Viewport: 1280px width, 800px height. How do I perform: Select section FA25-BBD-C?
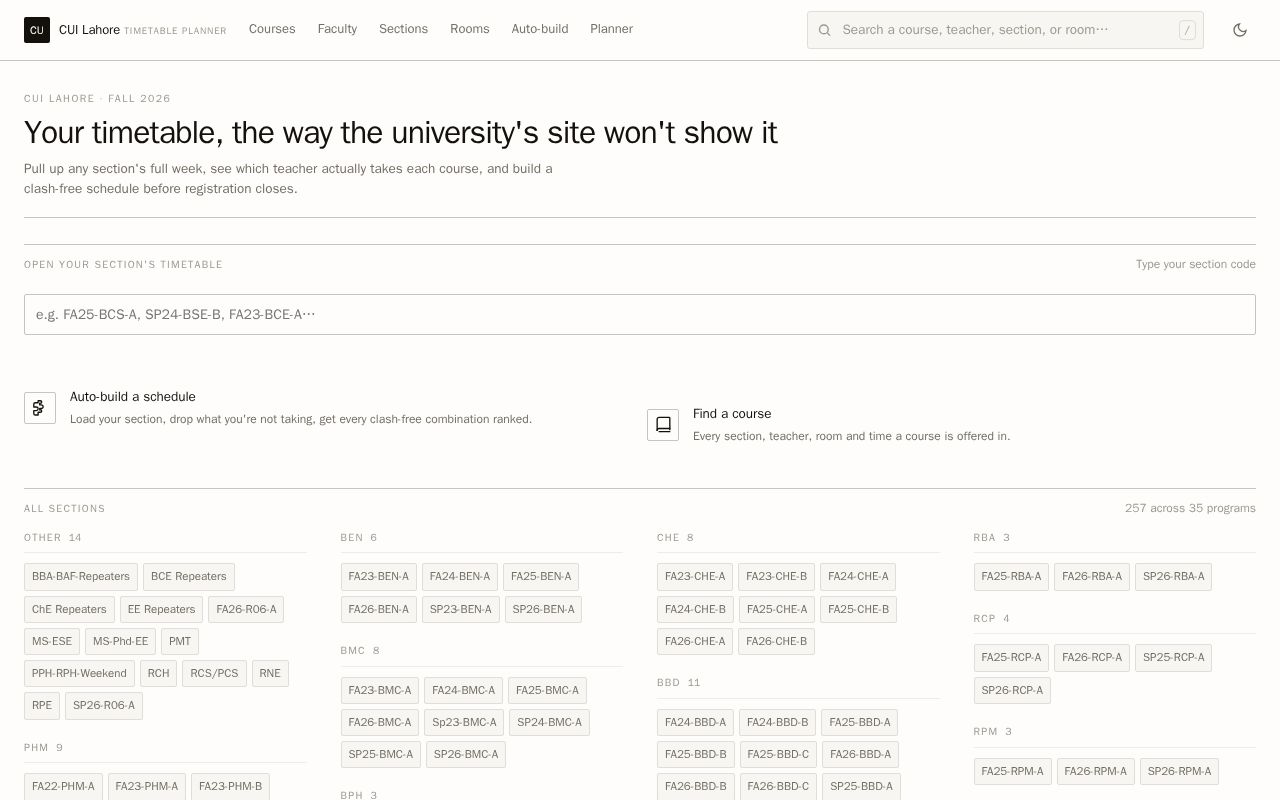pos(778,754)
